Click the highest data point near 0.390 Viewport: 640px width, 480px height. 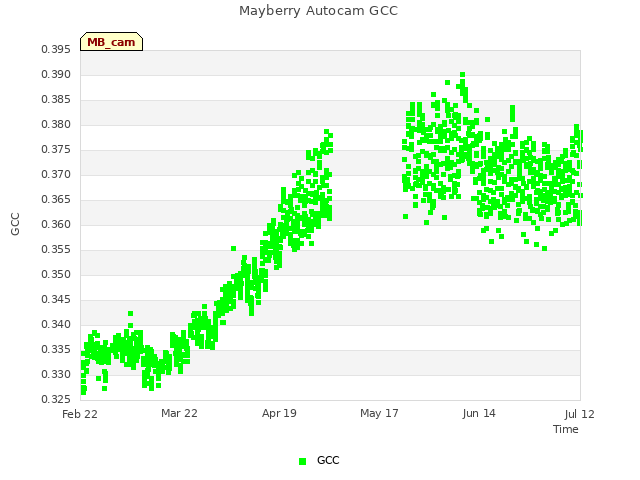pyautogui.click(x=462, y=75)
